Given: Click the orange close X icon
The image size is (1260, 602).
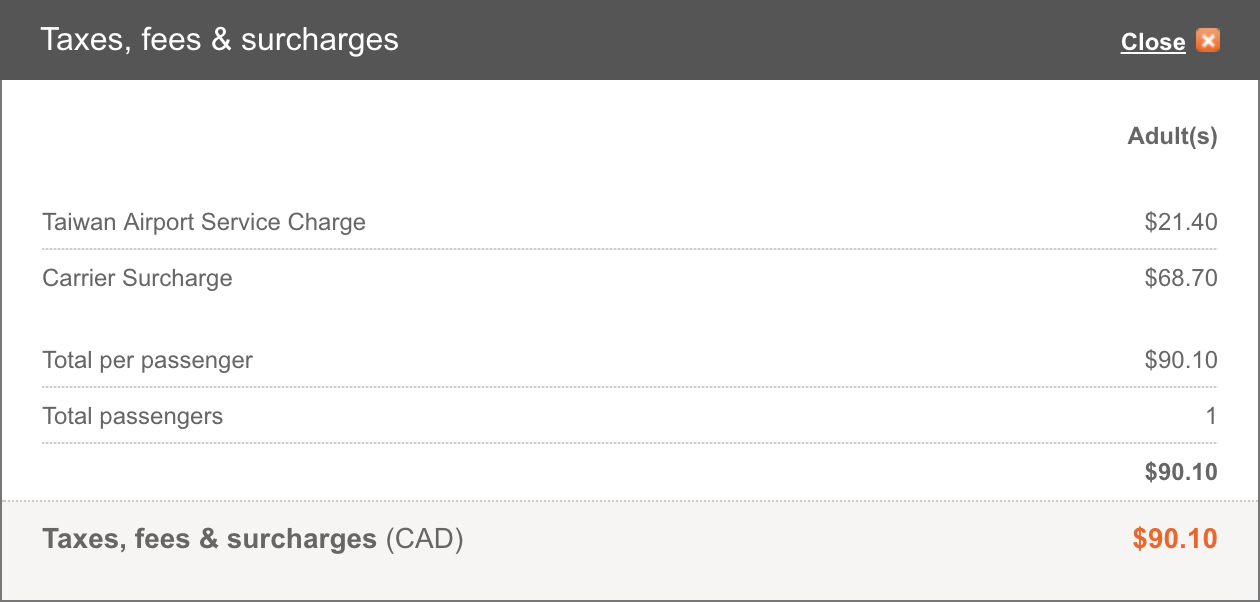Looking at the screenshot, I should (1208, 41).
